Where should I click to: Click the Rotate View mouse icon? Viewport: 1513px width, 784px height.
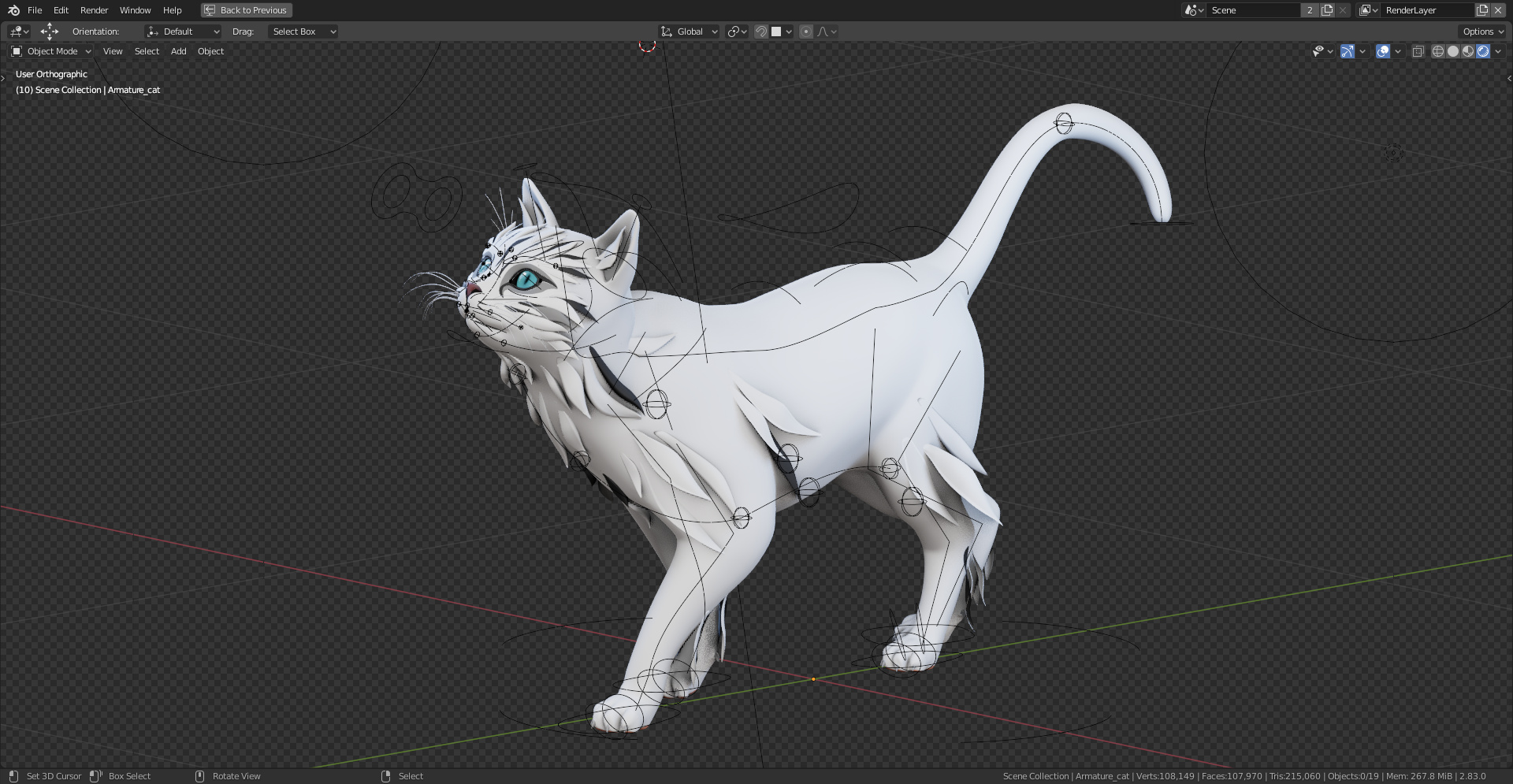tap(199, 776)
